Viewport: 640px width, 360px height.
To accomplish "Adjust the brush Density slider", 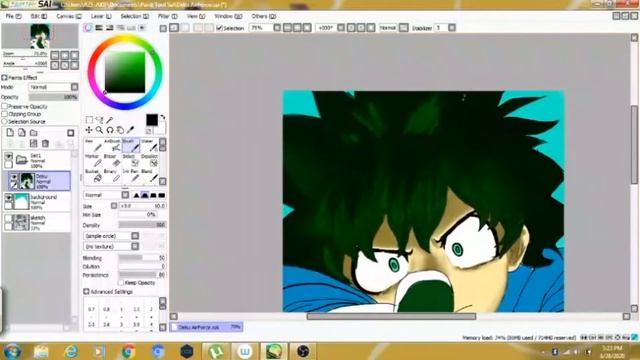I will coord(142,225).
